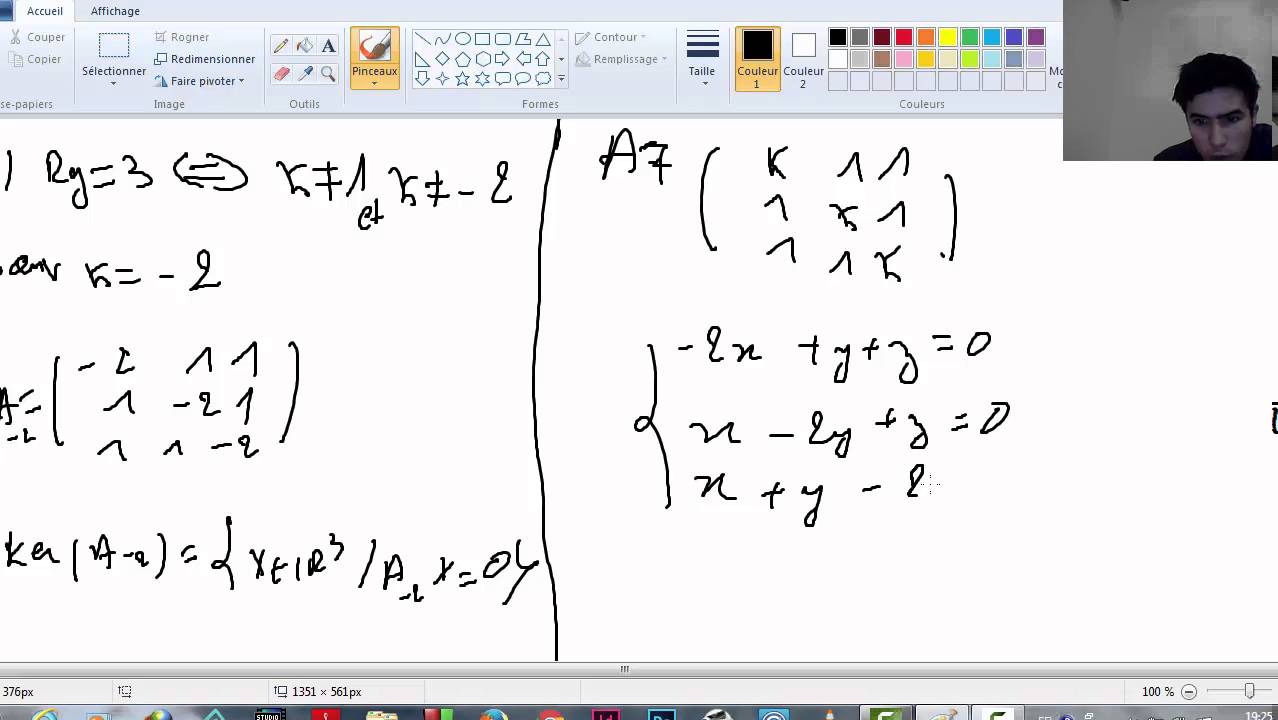The height and width of the screenshot is (720, 1278).
Task: Expand the full shapes gallery
Action: click(x=561, y=78)
